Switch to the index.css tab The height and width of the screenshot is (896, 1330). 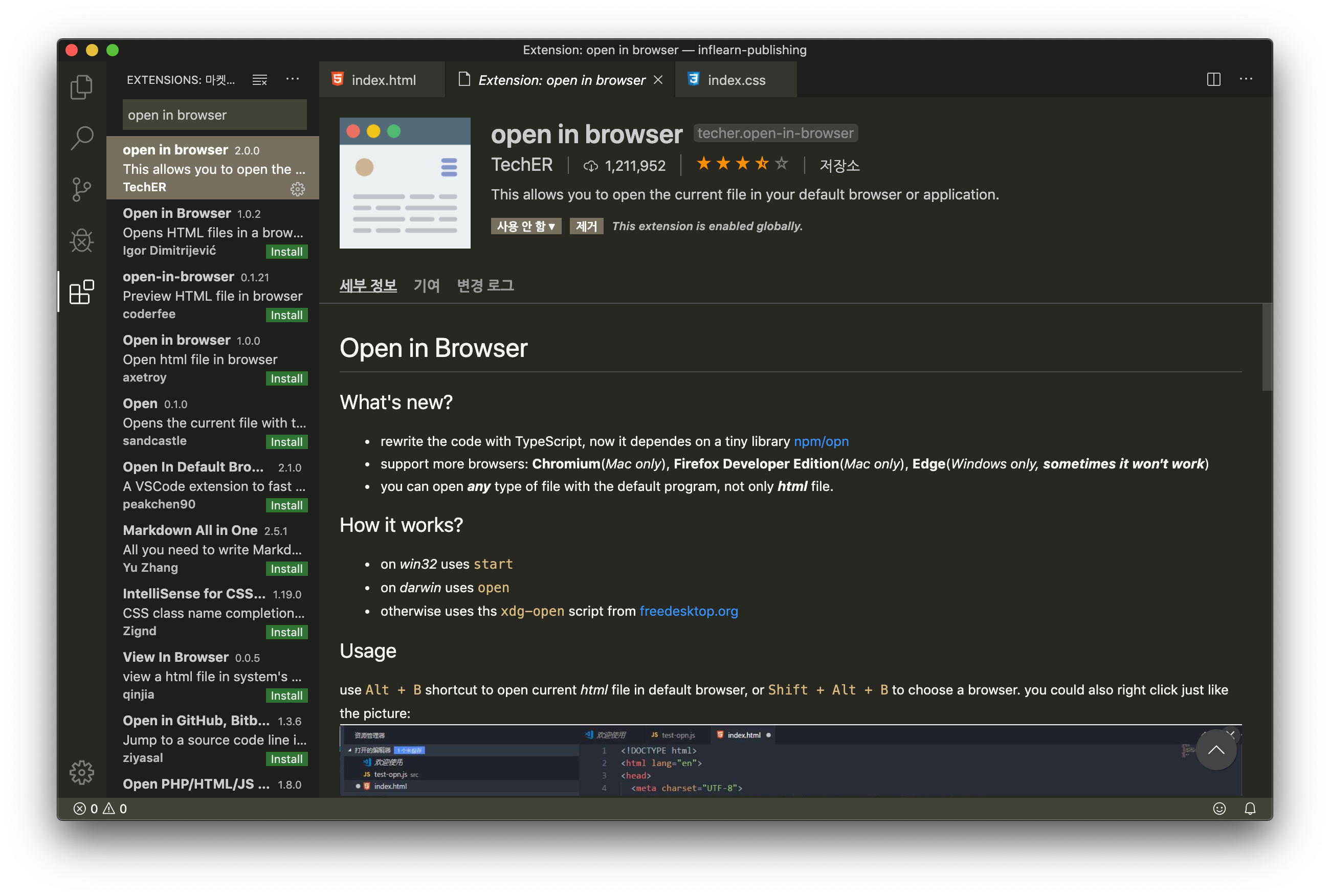pos(735,80)
